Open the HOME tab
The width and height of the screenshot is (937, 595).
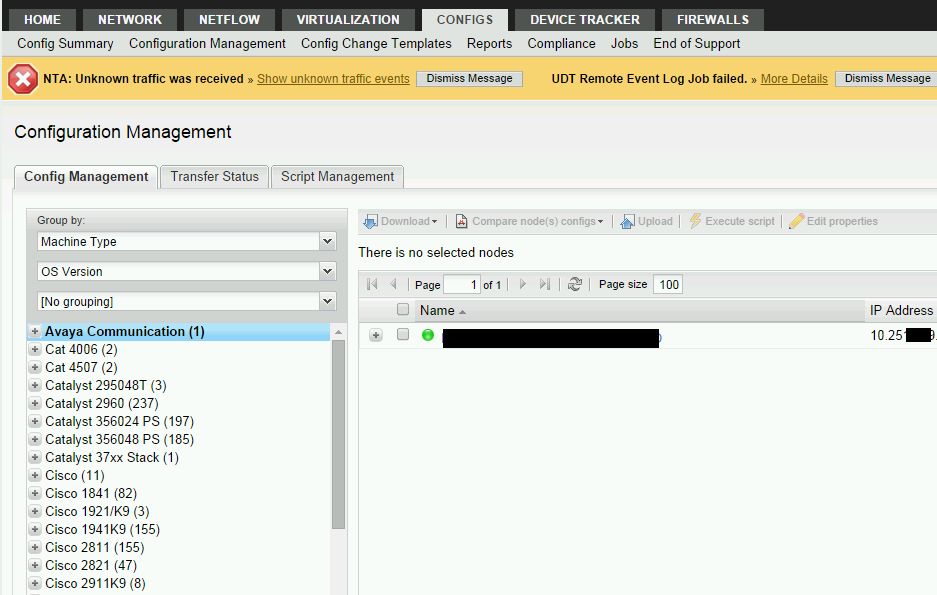42,20
